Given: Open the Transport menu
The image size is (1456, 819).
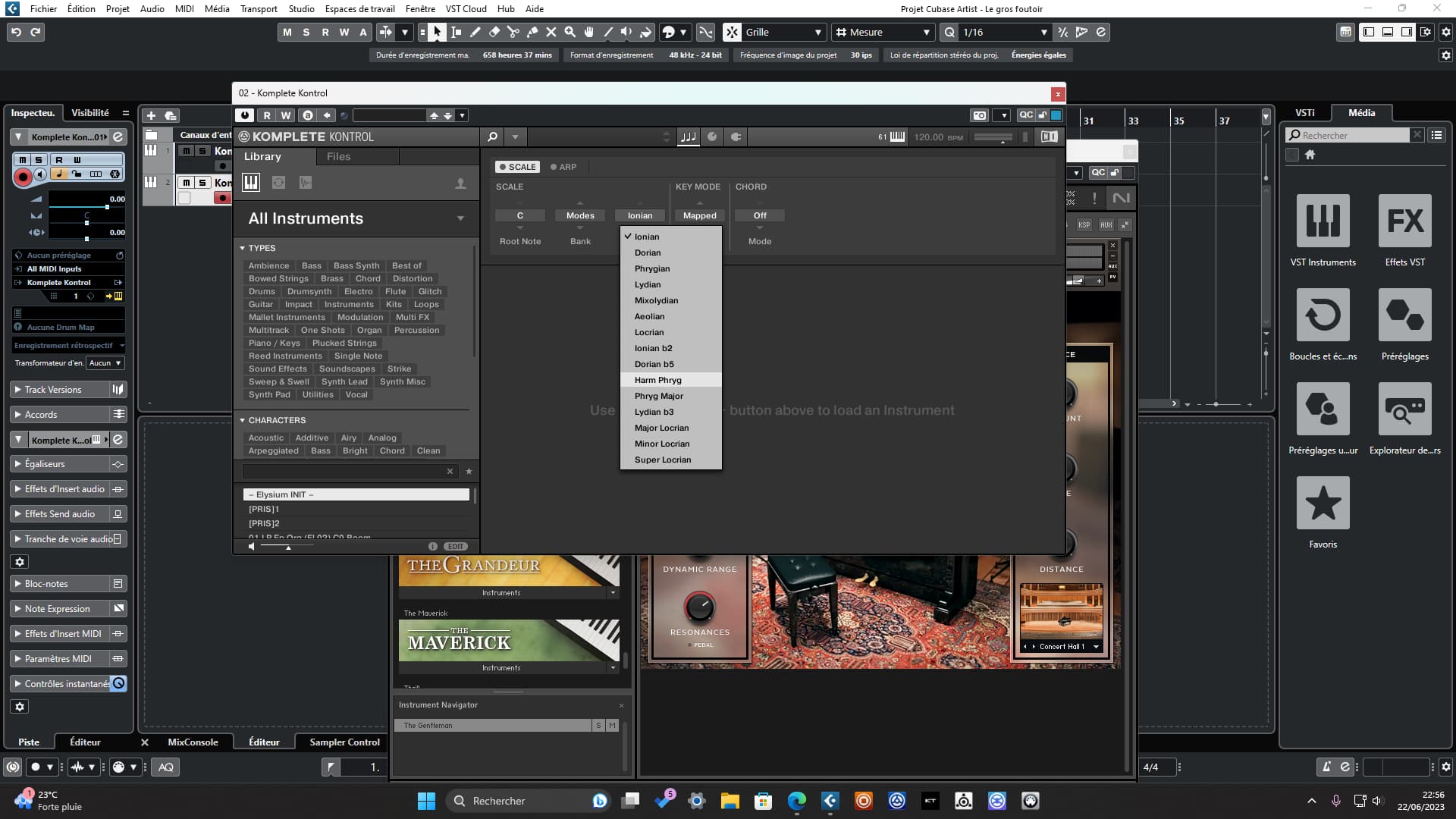Looking at the screenshot, I should point(259,8).
